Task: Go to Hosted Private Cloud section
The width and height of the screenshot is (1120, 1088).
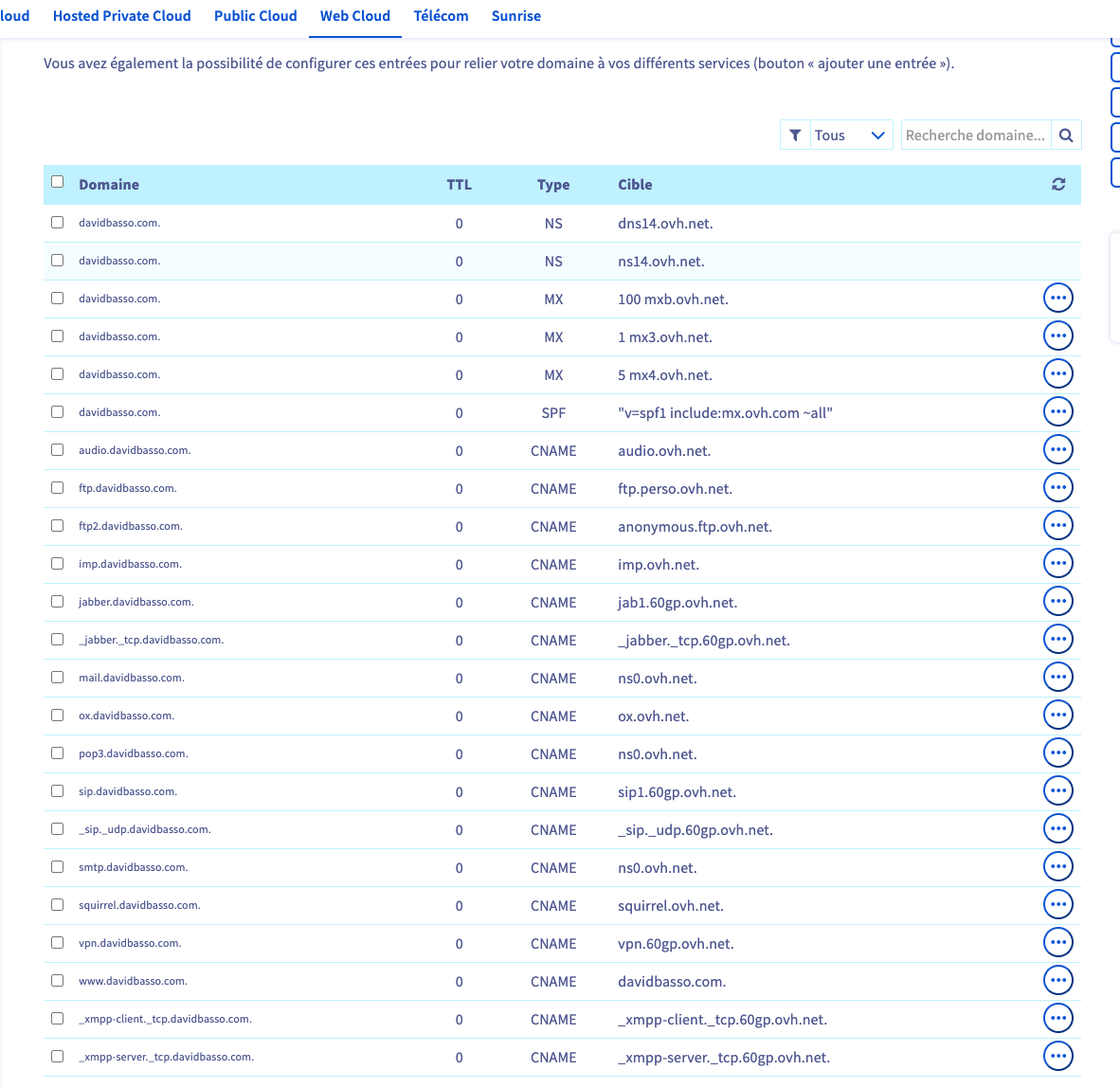Action: [121, 16]
